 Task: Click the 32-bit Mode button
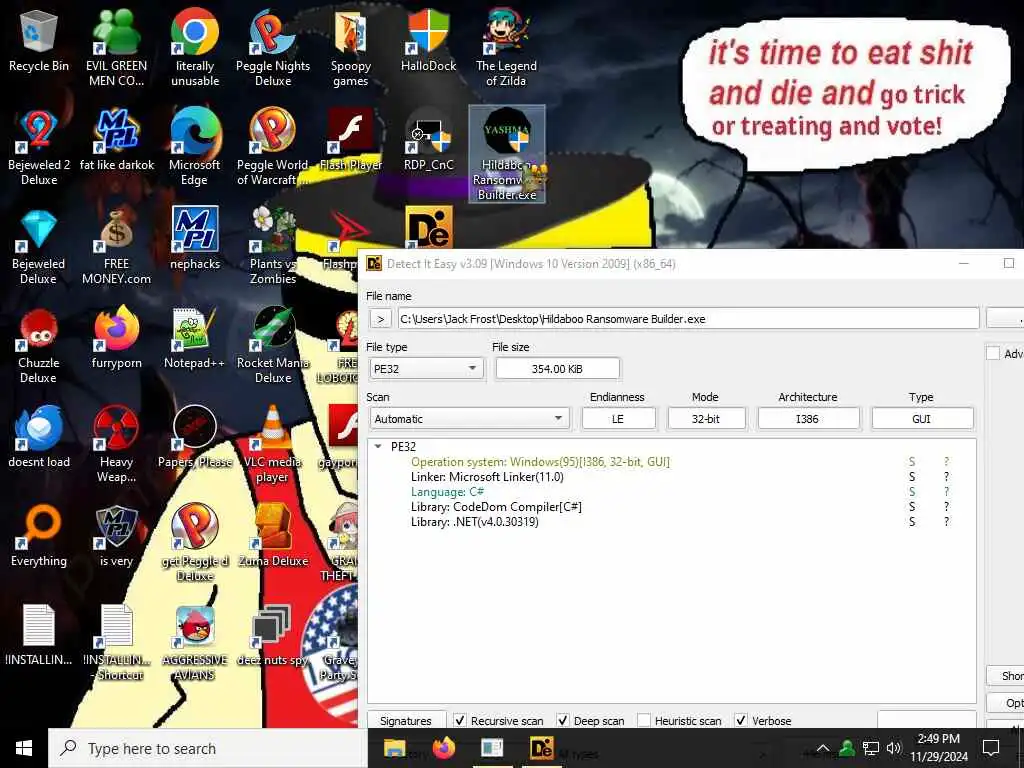(706, 419)
